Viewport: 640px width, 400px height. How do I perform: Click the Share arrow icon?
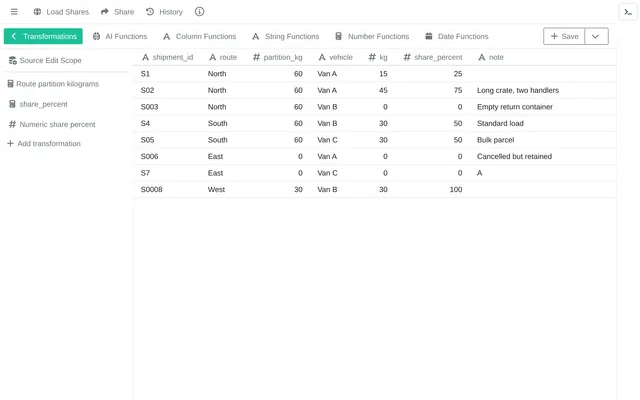point(105,12)
